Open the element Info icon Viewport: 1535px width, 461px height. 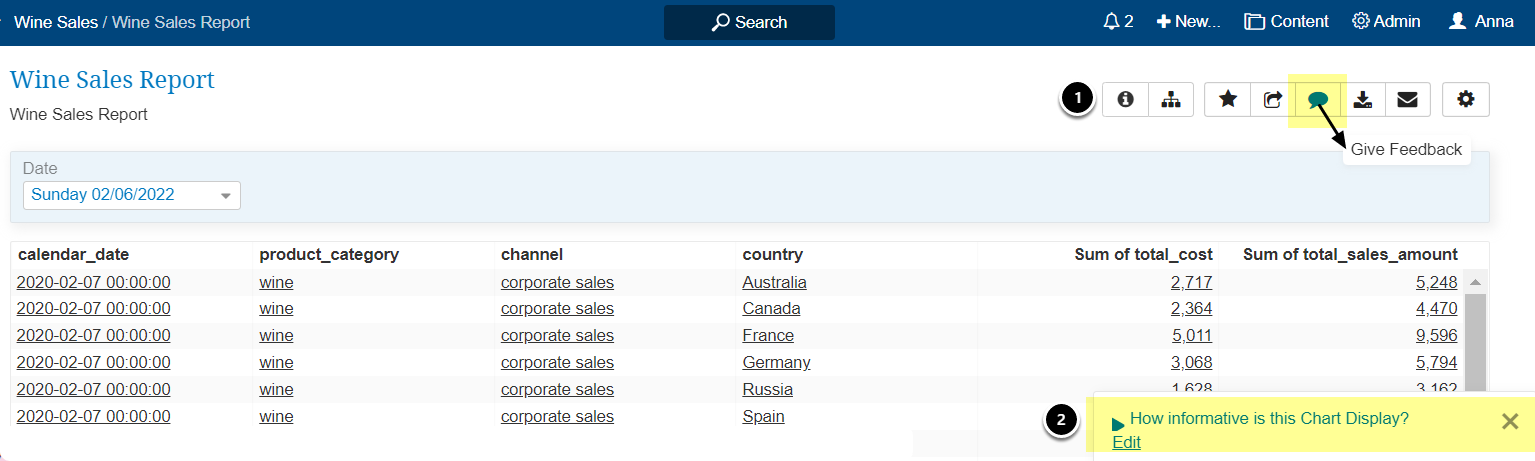click(1125, 99)
